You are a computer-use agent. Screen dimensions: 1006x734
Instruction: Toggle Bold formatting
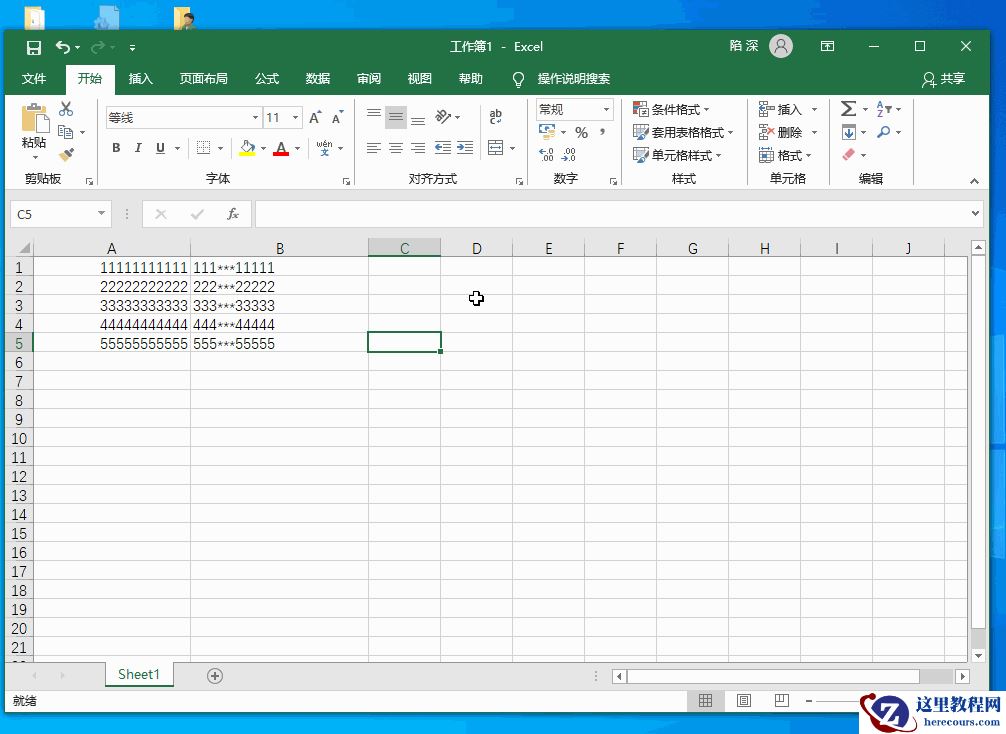click(116, 148)
